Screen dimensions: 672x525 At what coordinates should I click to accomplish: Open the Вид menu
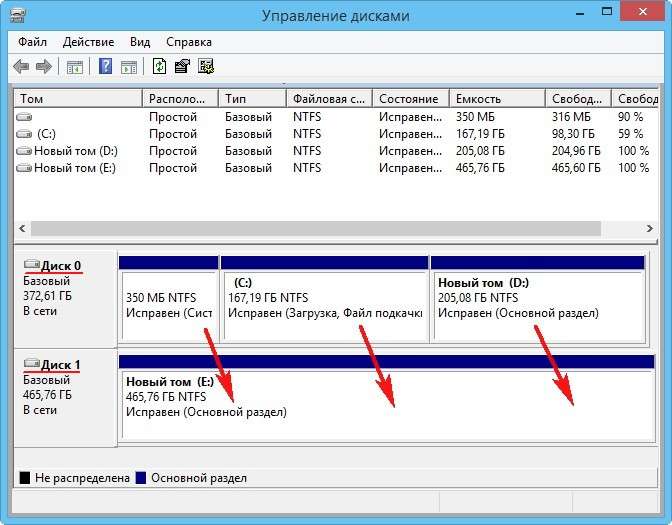click(x=140, y=42)
